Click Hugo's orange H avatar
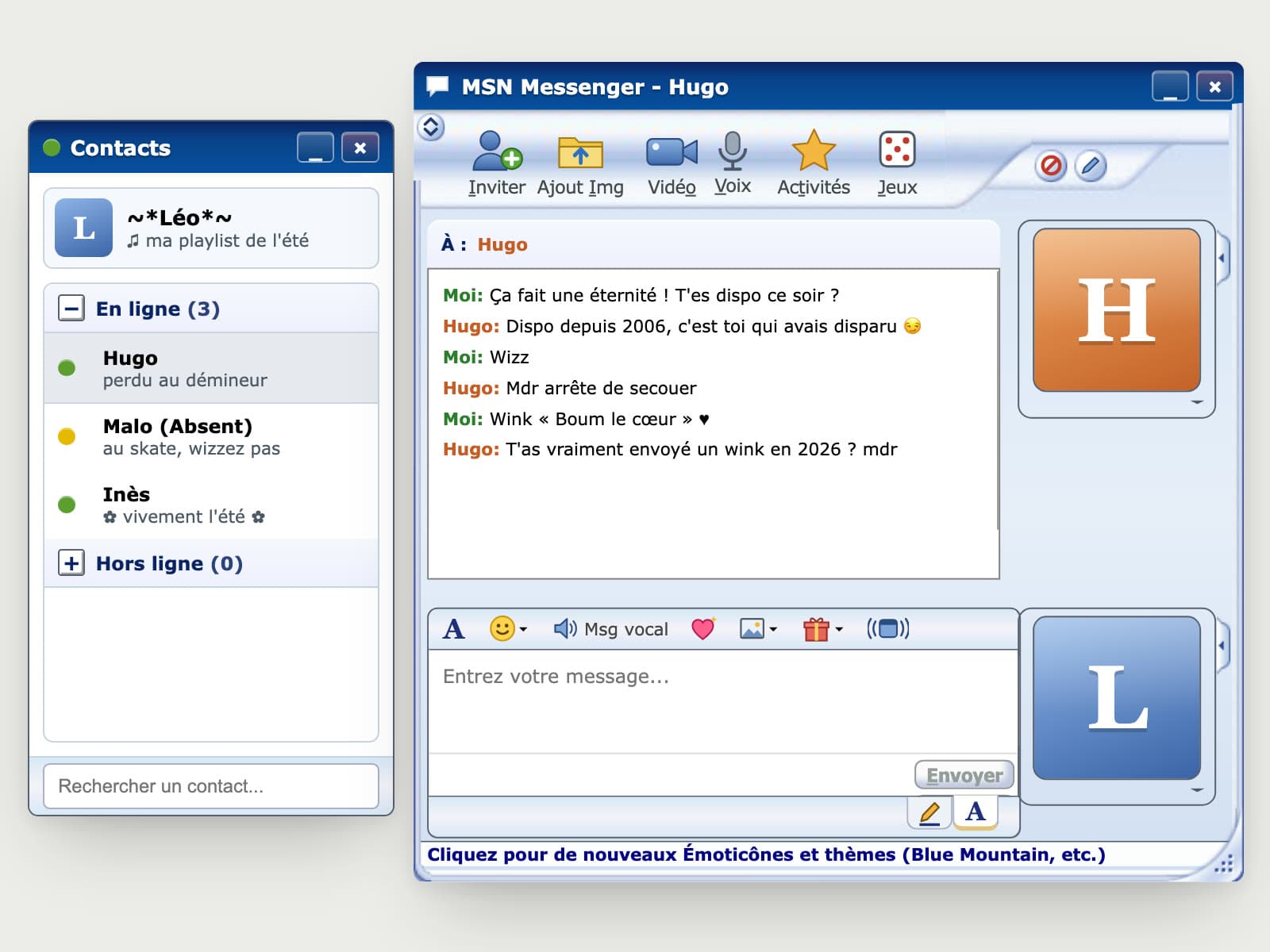The width and height of the screenshot is (1270, 952). (x=1117, y=310)
